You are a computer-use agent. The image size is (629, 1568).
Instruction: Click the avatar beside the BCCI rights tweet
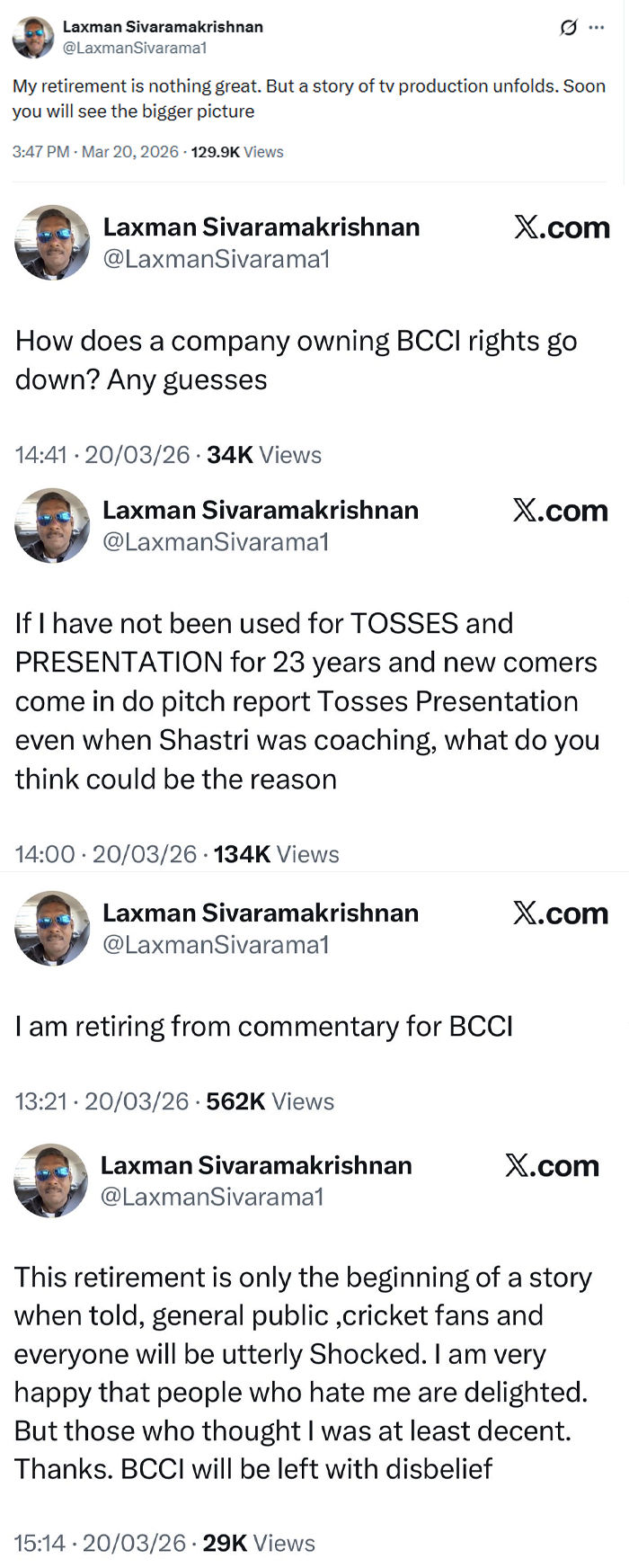(x=53, y=242)
